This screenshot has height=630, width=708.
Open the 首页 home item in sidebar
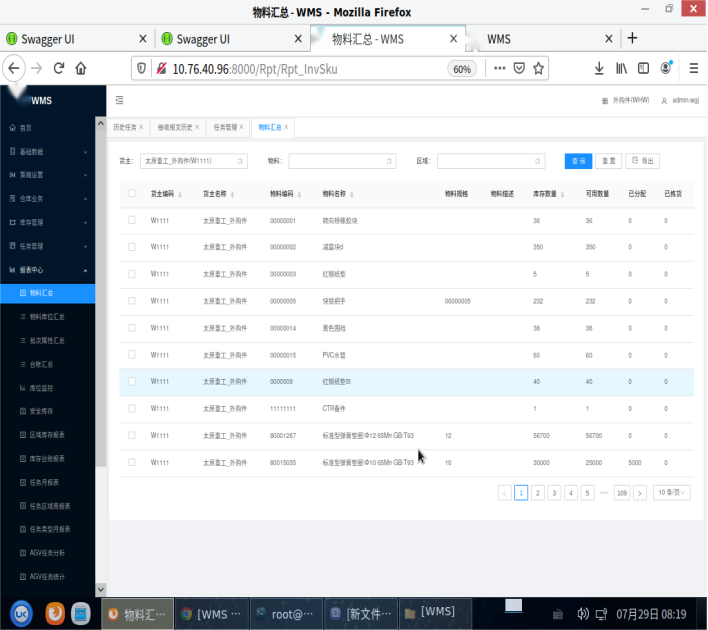coord(47,128)
